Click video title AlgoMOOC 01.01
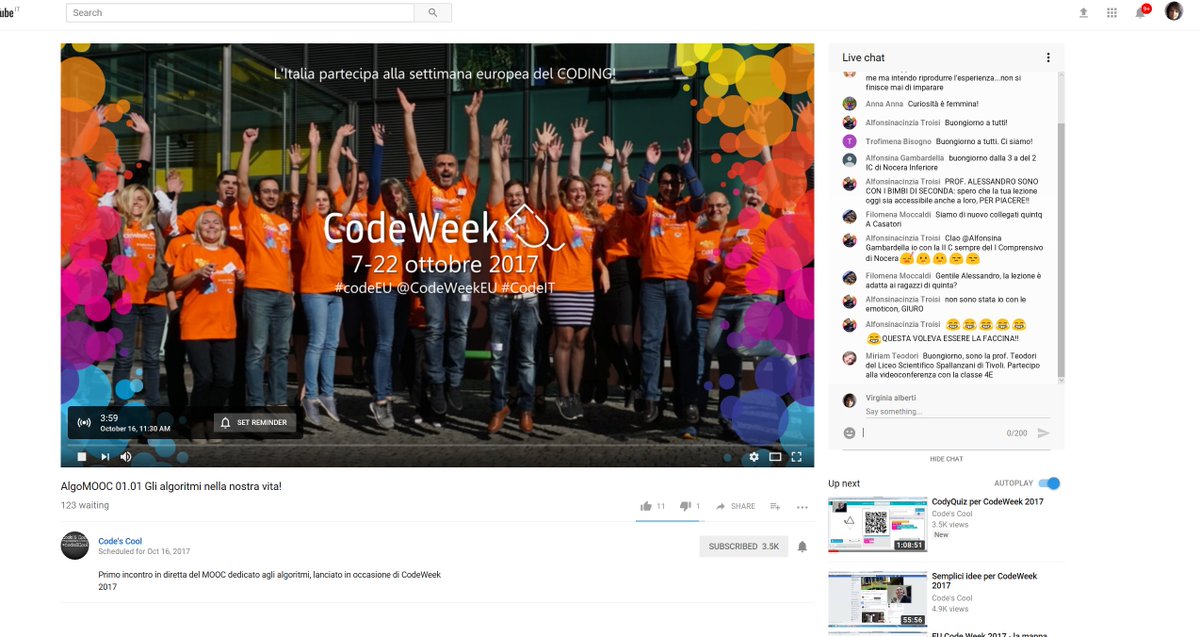This screenshot has height=637, width=1200. coord(171,486)
